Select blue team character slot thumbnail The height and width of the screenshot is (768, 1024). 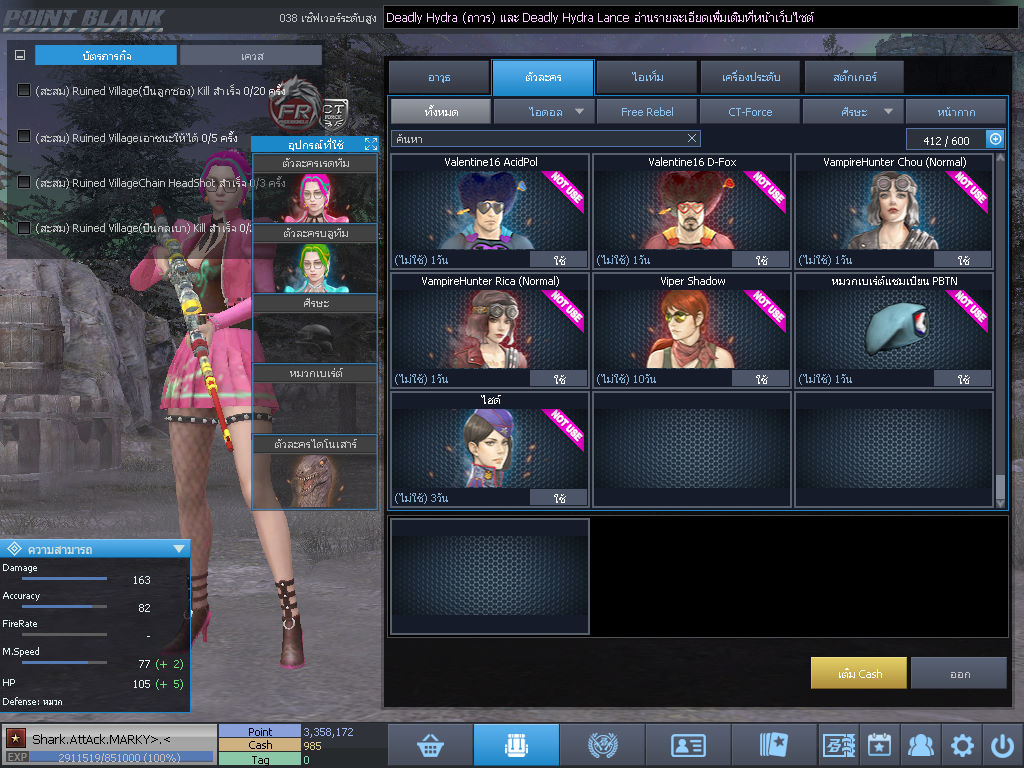(x=315, y=268)
